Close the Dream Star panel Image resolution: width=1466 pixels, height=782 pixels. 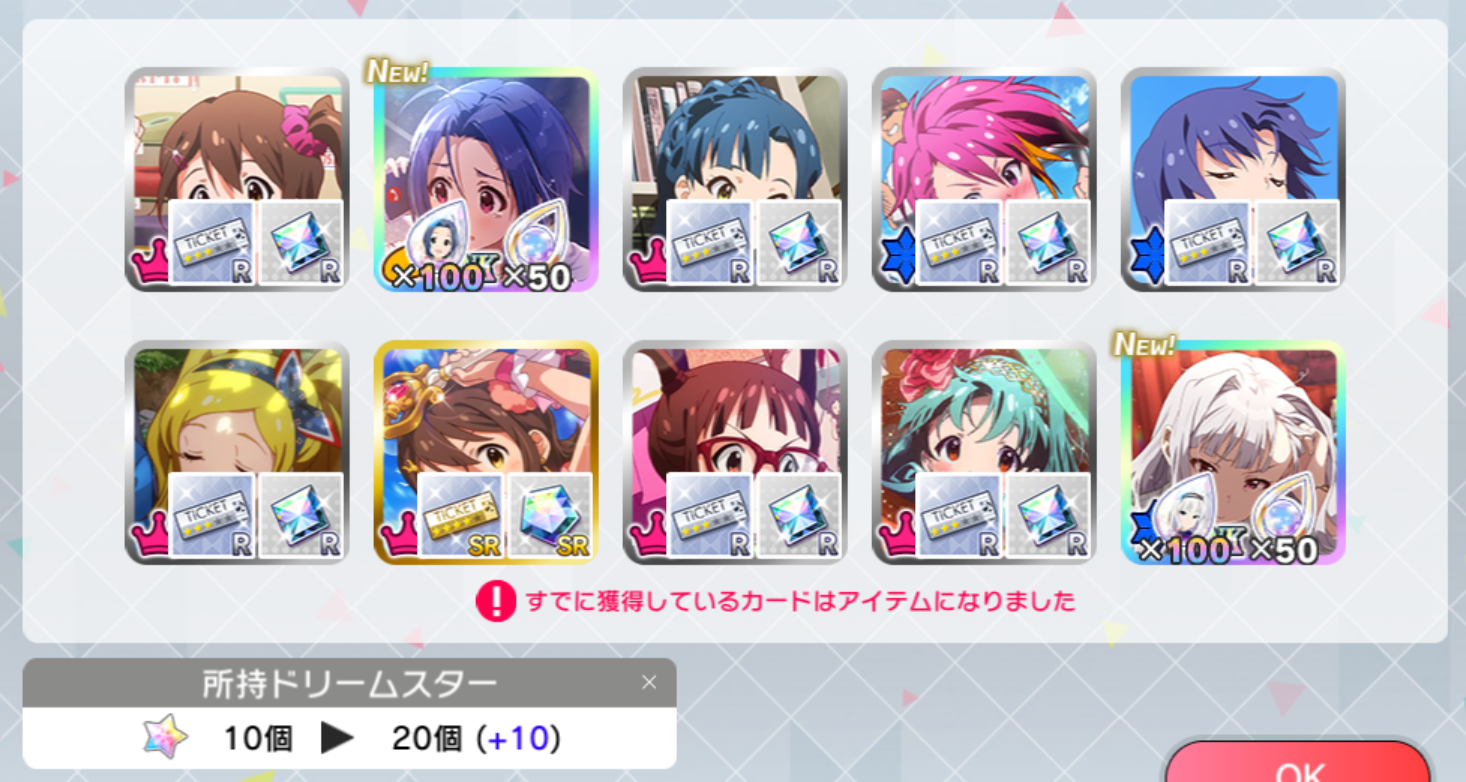pyautogui.click(x=649, y=683)
